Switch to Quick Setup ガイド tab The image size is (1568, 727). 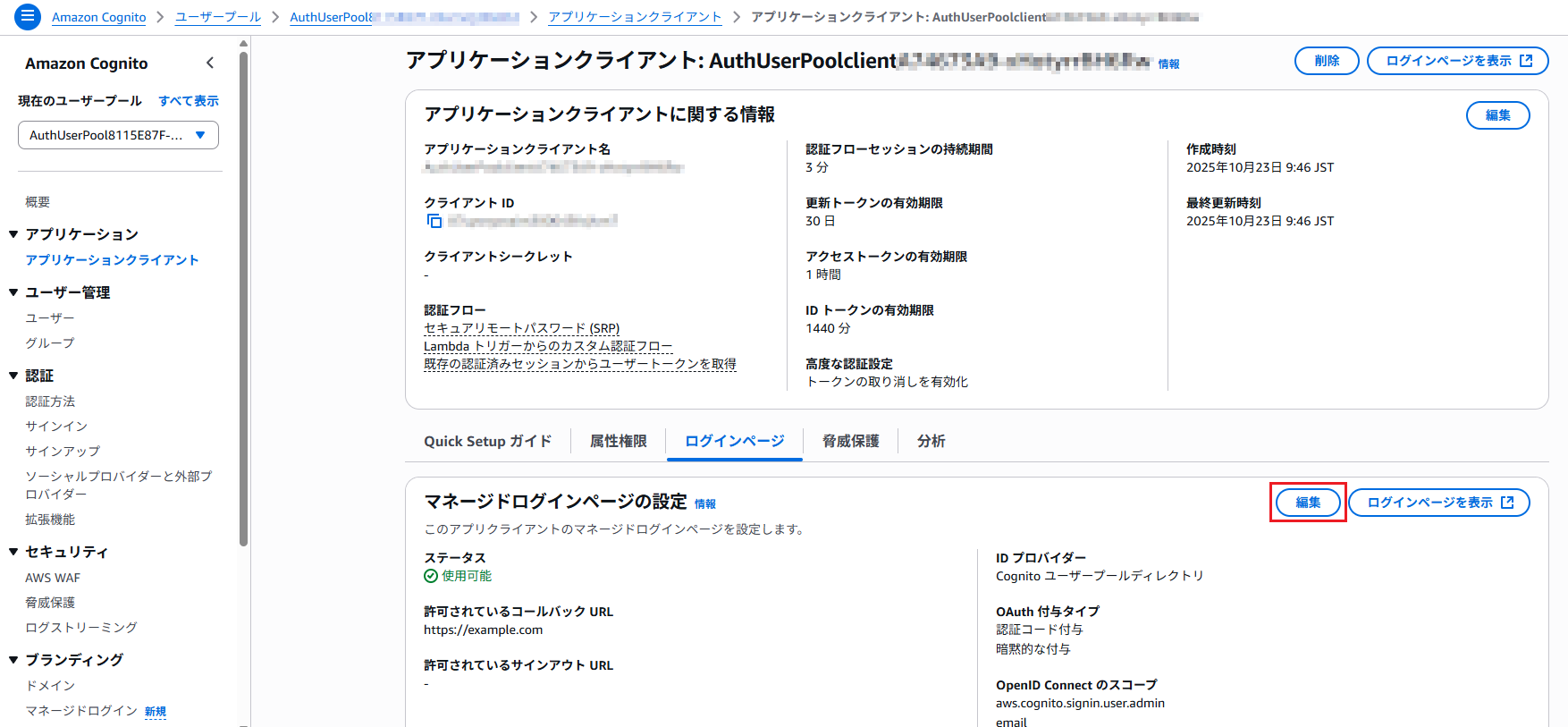(x=487, y=441)
